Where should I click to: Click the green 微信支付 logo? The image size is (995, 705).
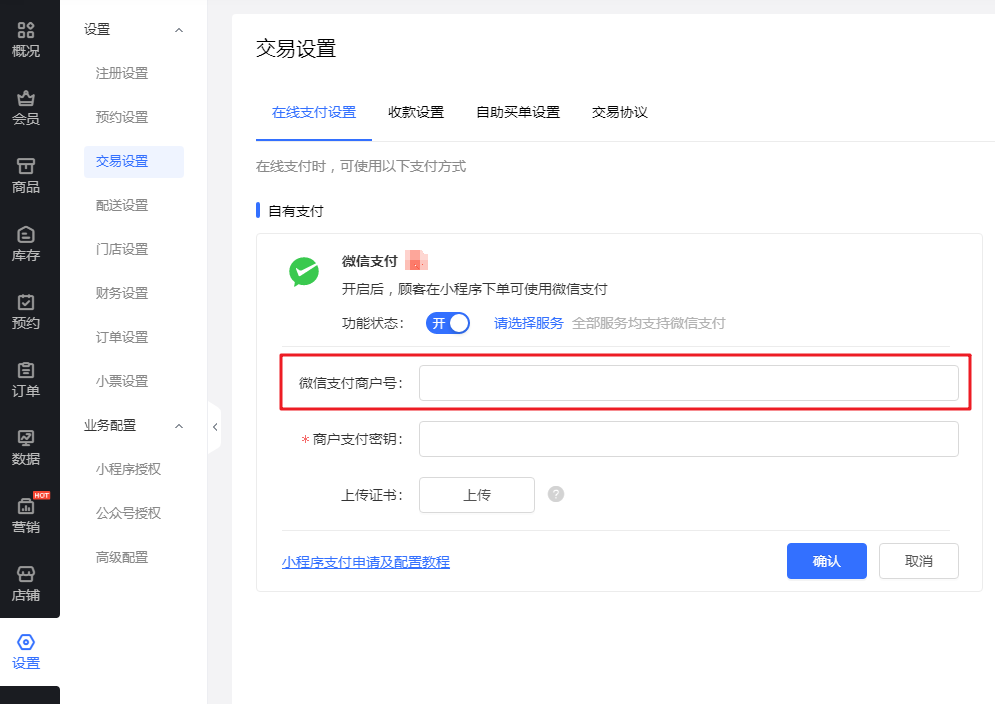[304, 272]
